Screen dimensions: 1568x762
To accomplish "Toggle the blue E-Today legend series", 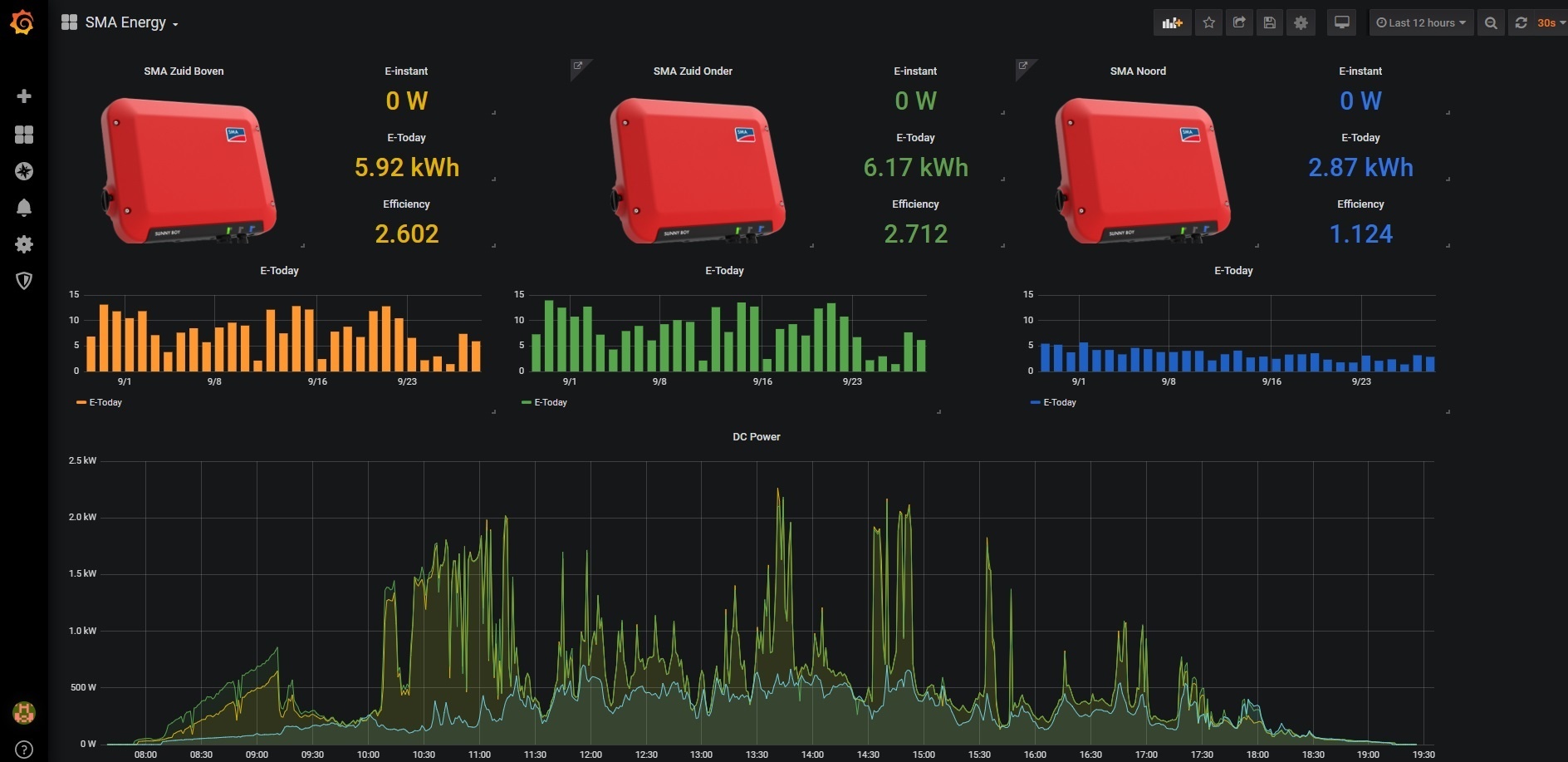I will (1060, 402).
